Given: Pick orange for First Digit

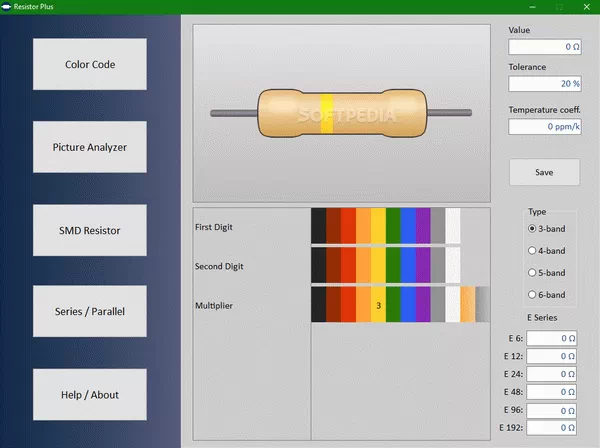Looking at the screenshot, I should tap(363, 226).
